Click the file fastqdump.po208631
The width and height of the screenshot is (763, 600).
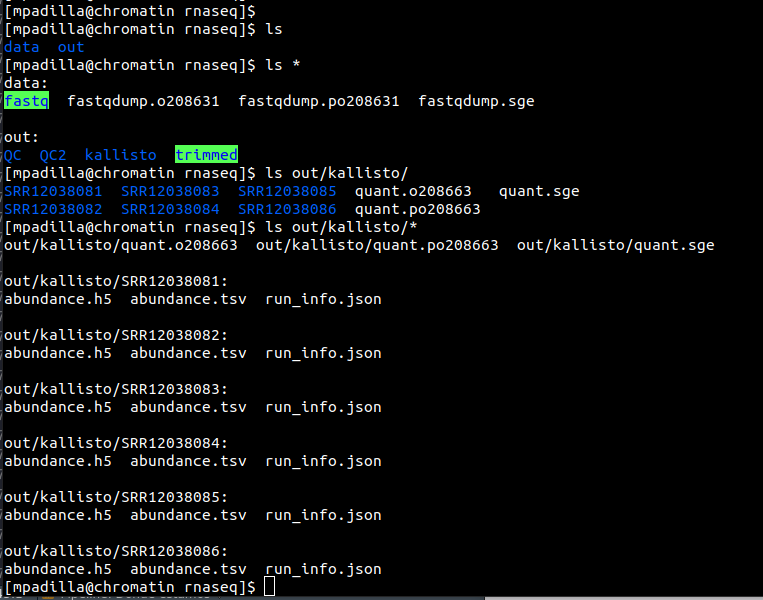319,101
